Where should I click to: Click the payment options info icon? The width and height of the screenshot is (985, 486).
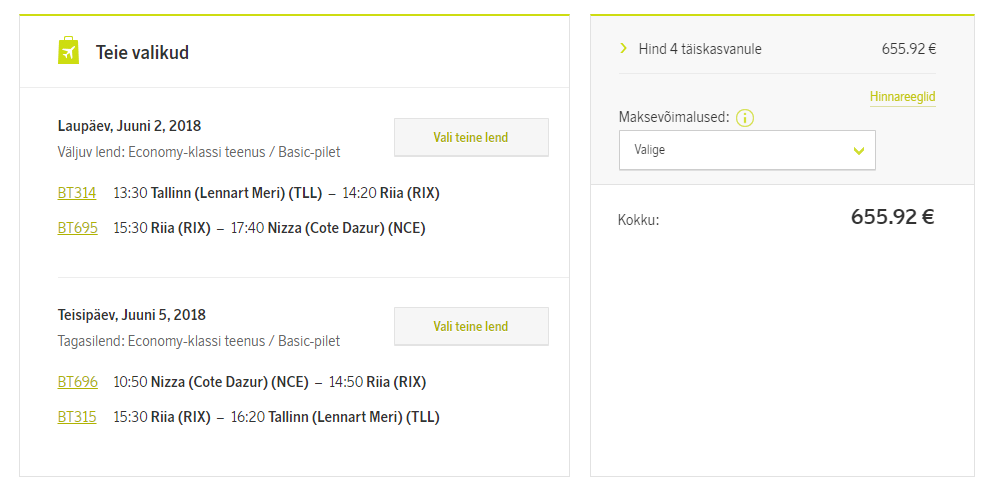745,117
